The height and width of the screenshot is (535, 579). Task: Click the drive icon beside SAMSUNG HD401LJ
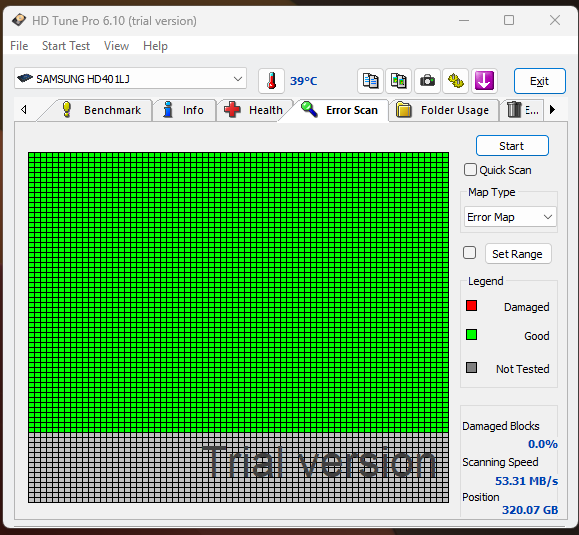tap(25, 78)
